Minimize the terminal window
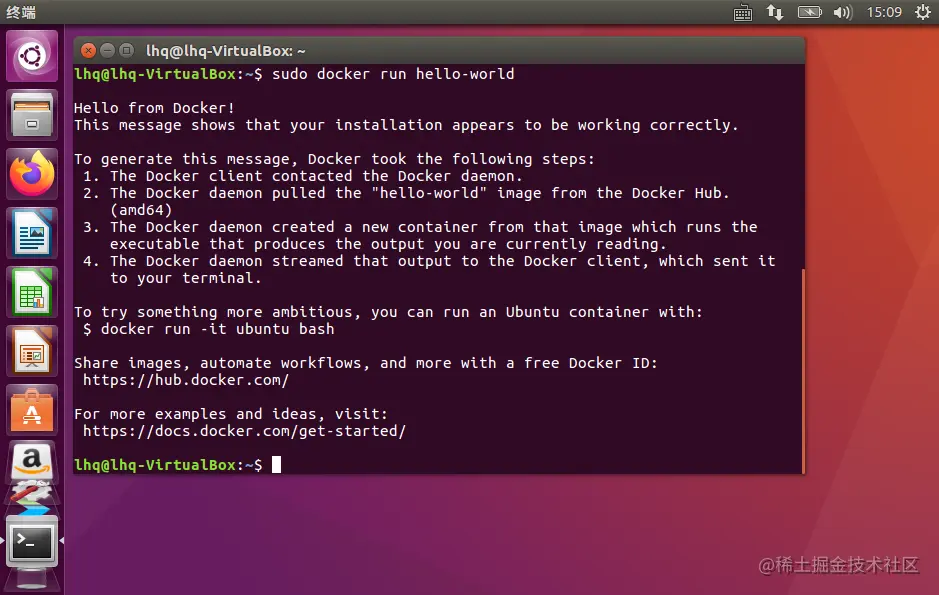 (x=107, y=51)
